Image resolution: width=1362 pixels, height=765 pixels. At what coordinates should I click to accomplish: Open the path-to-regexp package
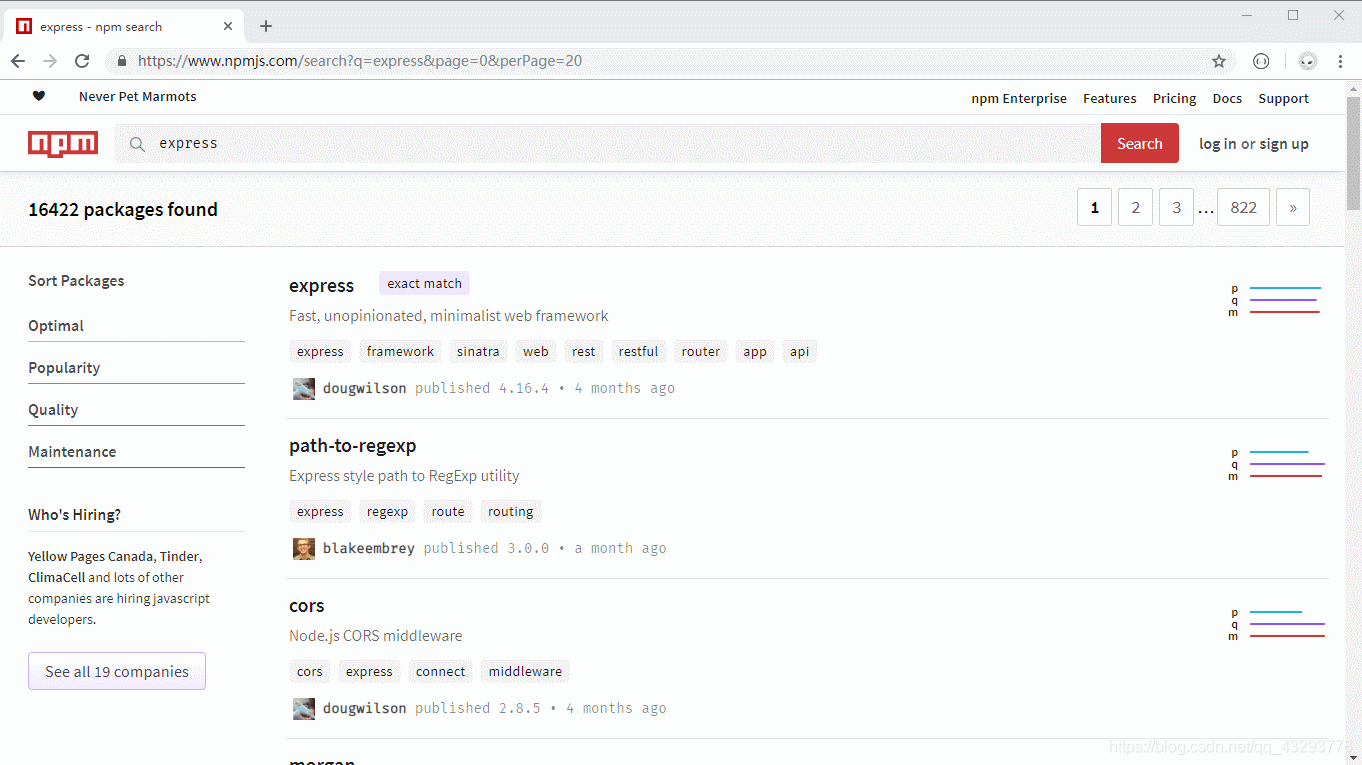[352, 445]
